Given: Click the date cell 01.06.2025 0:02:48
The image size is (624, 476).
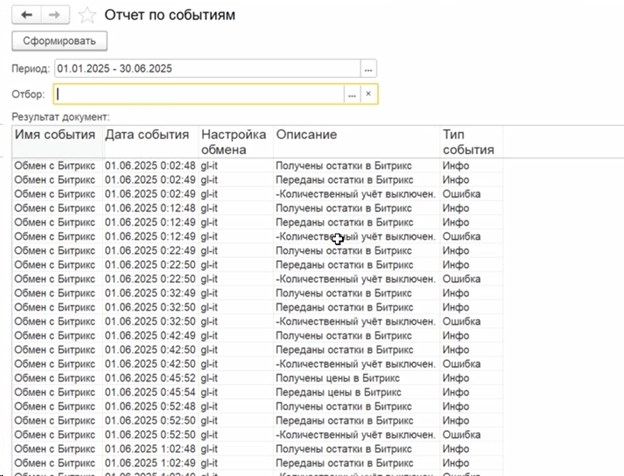Looking at the screenshot, I should point(148,166).
